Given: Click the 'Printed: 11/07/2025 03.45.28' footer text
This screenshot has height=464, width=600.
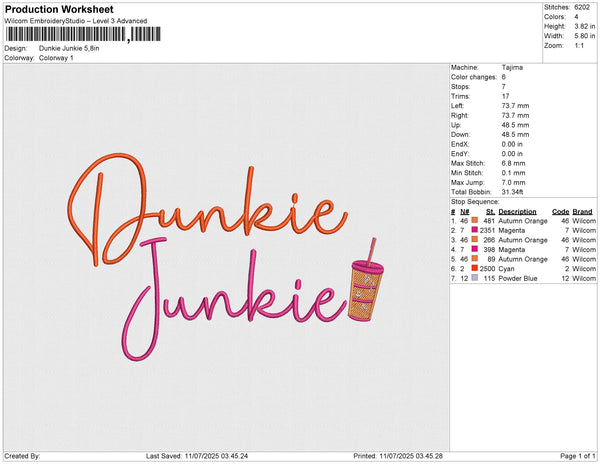Looking at the screenshot, I should (398, 456).
